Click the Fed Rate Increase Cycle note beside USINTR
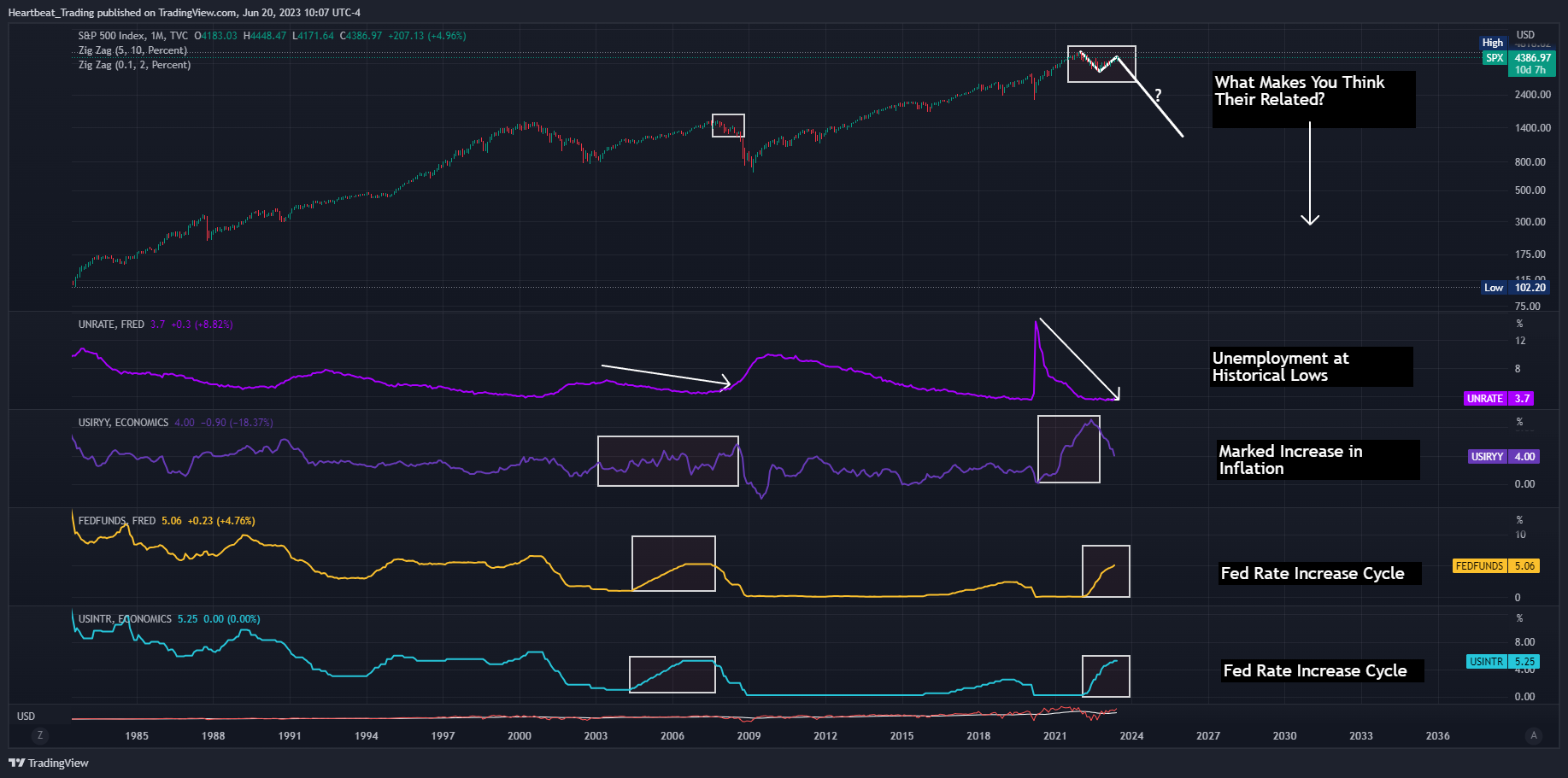The width and height of the screenshot is (1568, 778). pos(1323,670)
